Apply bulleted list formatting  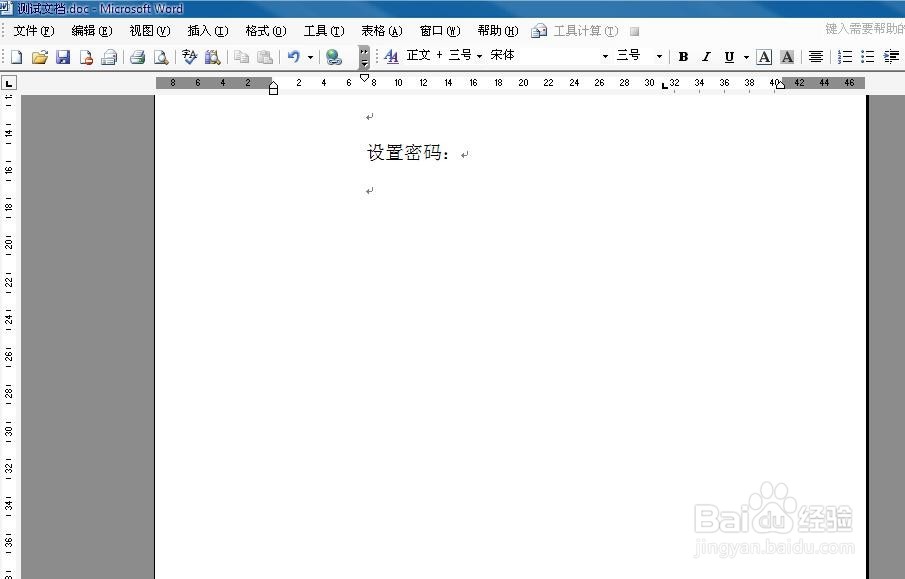tap(867, 57)
